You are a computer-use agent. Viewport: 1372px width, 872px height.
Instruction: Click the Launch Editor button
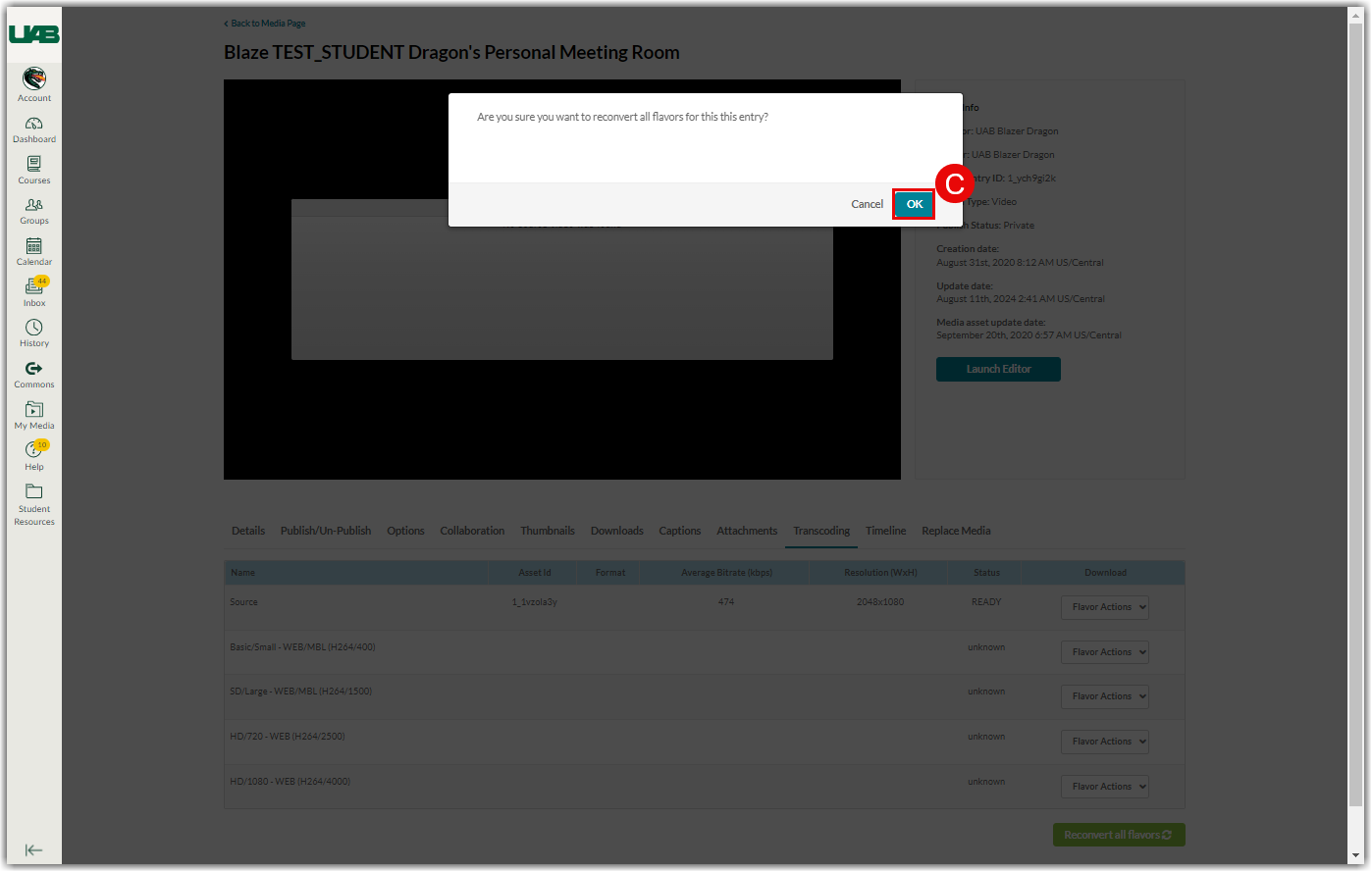coord(998,369)
